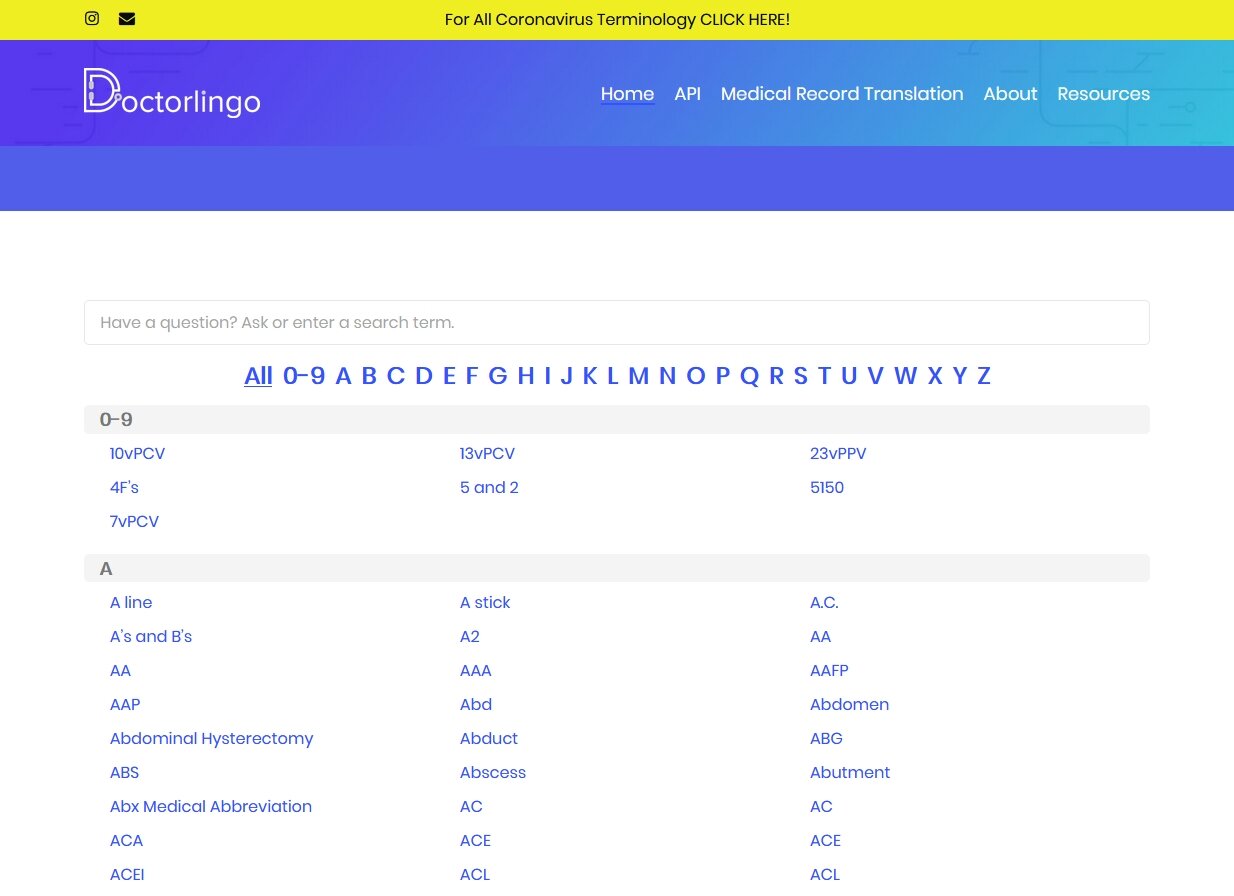Viewport: 1234px width, 896px height.
Task: Open the AAFP term link
Action: 829,671
